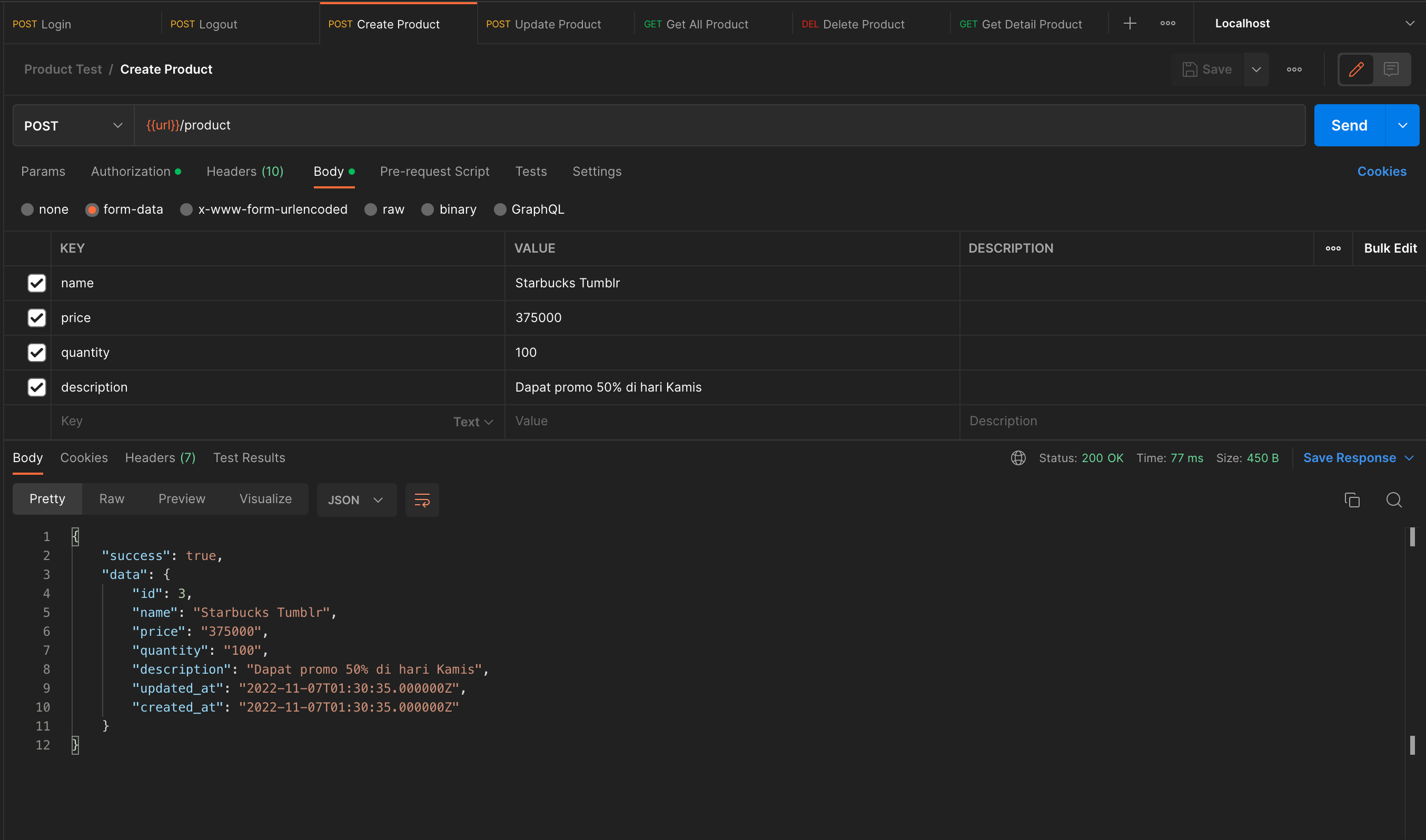Uncheck the description row checkbox
Screen dimensions: 1426x840
click(x=37, y=387)
